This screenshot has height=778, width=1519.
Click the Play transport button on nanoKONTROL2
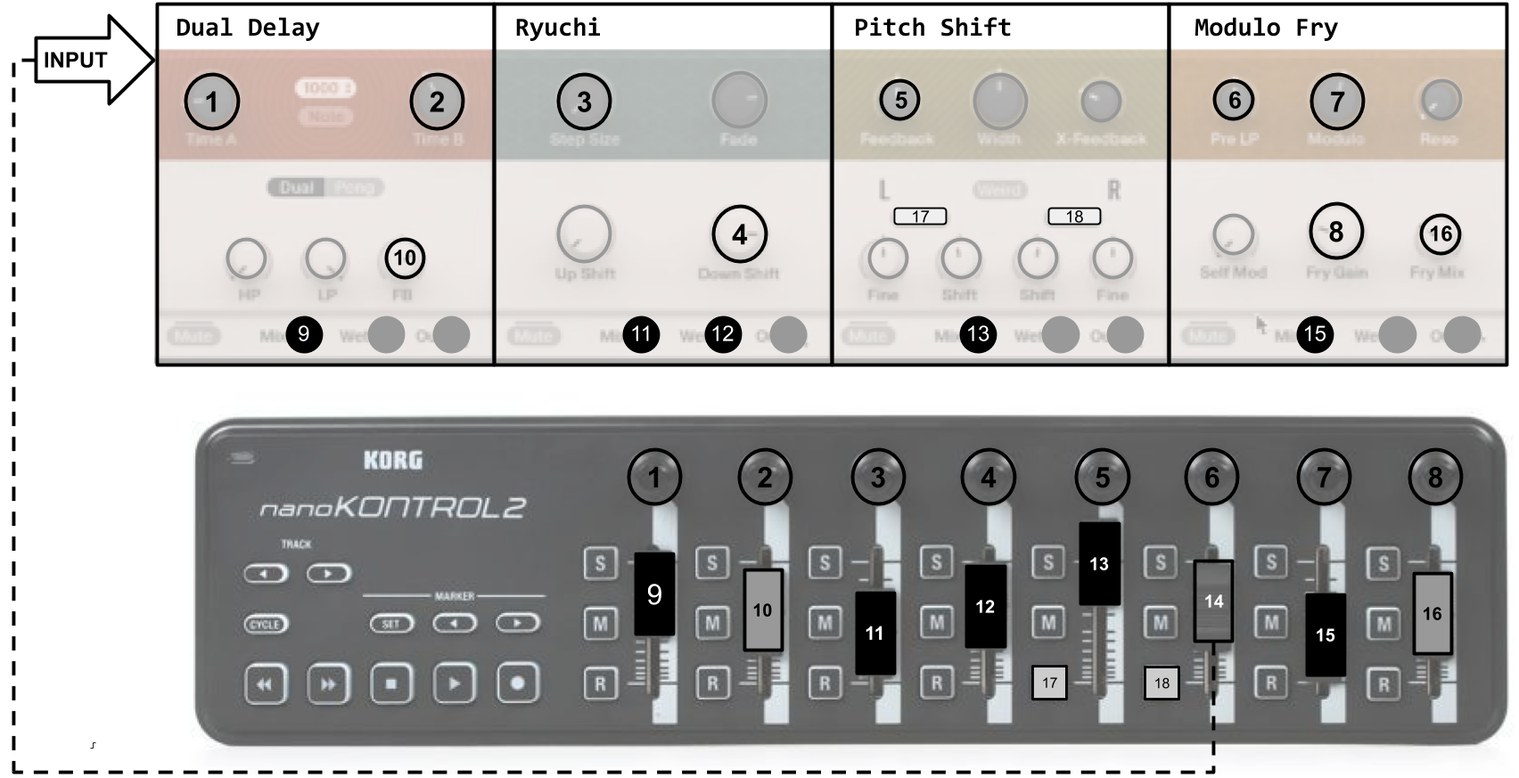coord(455,684)
